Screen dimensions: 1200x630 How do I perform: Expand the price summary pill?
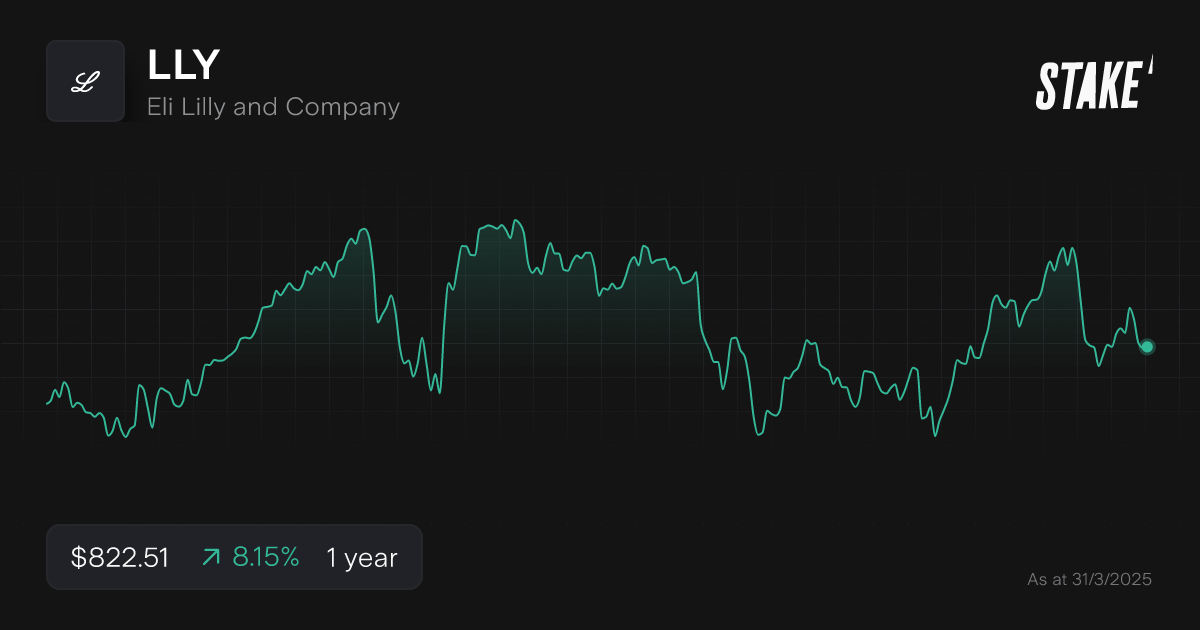click(x=234, y=557)
